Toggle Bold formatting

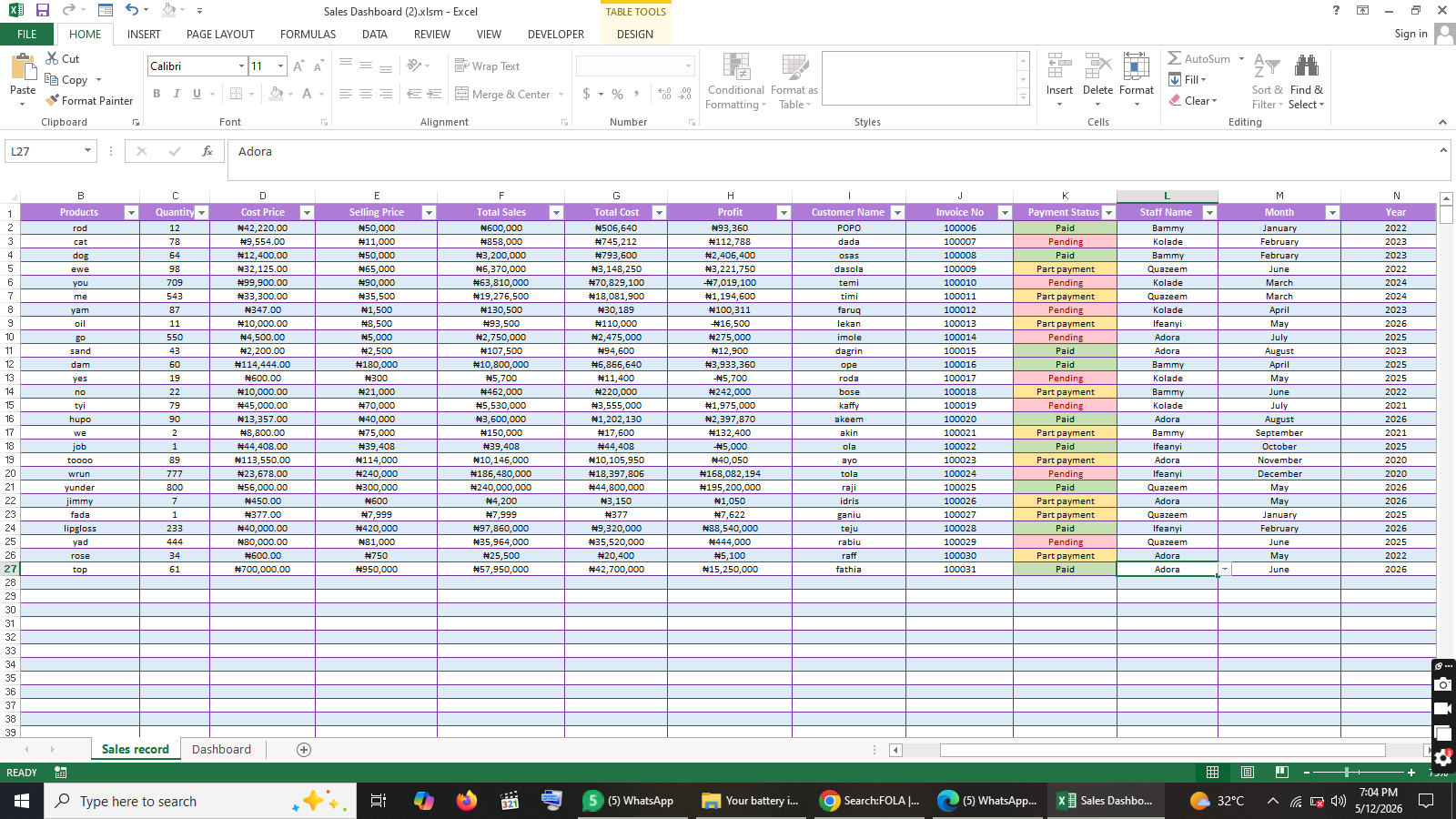pos(157,94)
